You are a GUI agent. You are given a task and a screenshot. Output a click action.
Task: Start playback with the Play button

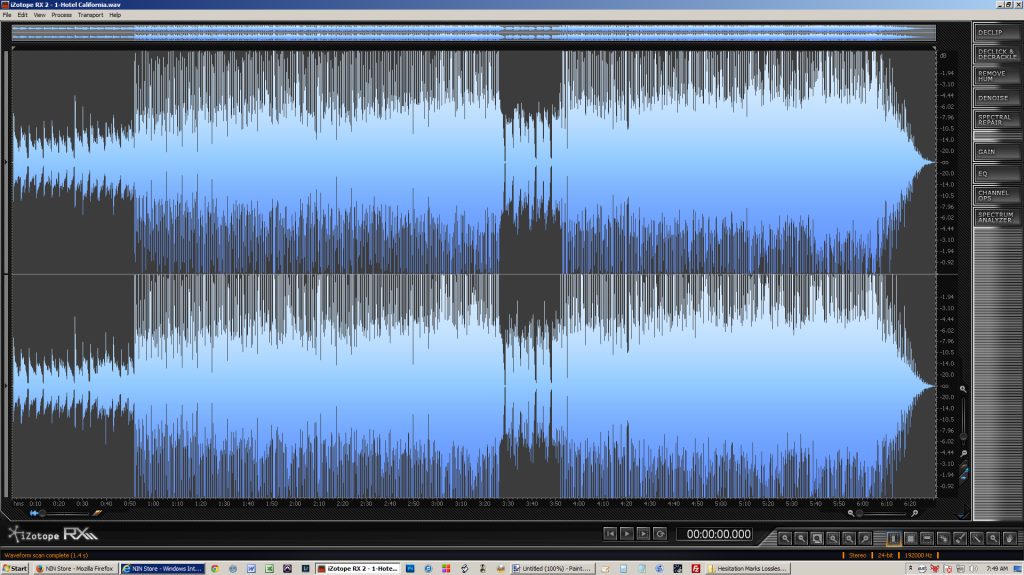click(626, 534)
